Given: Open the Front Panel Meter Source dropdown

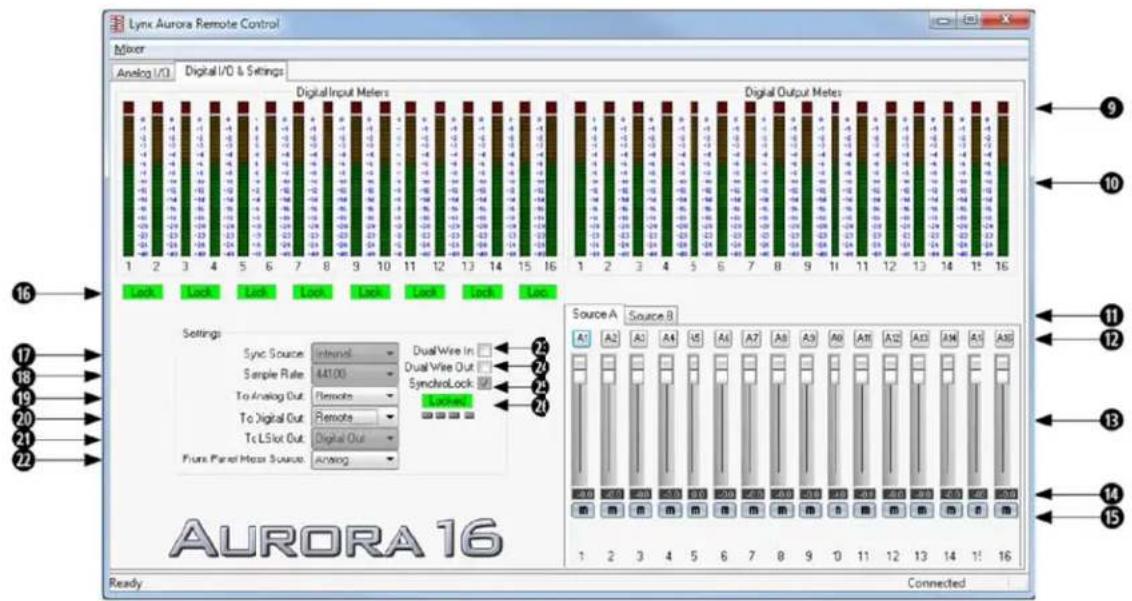Looking at the screenshot, I should pos(354,459).
